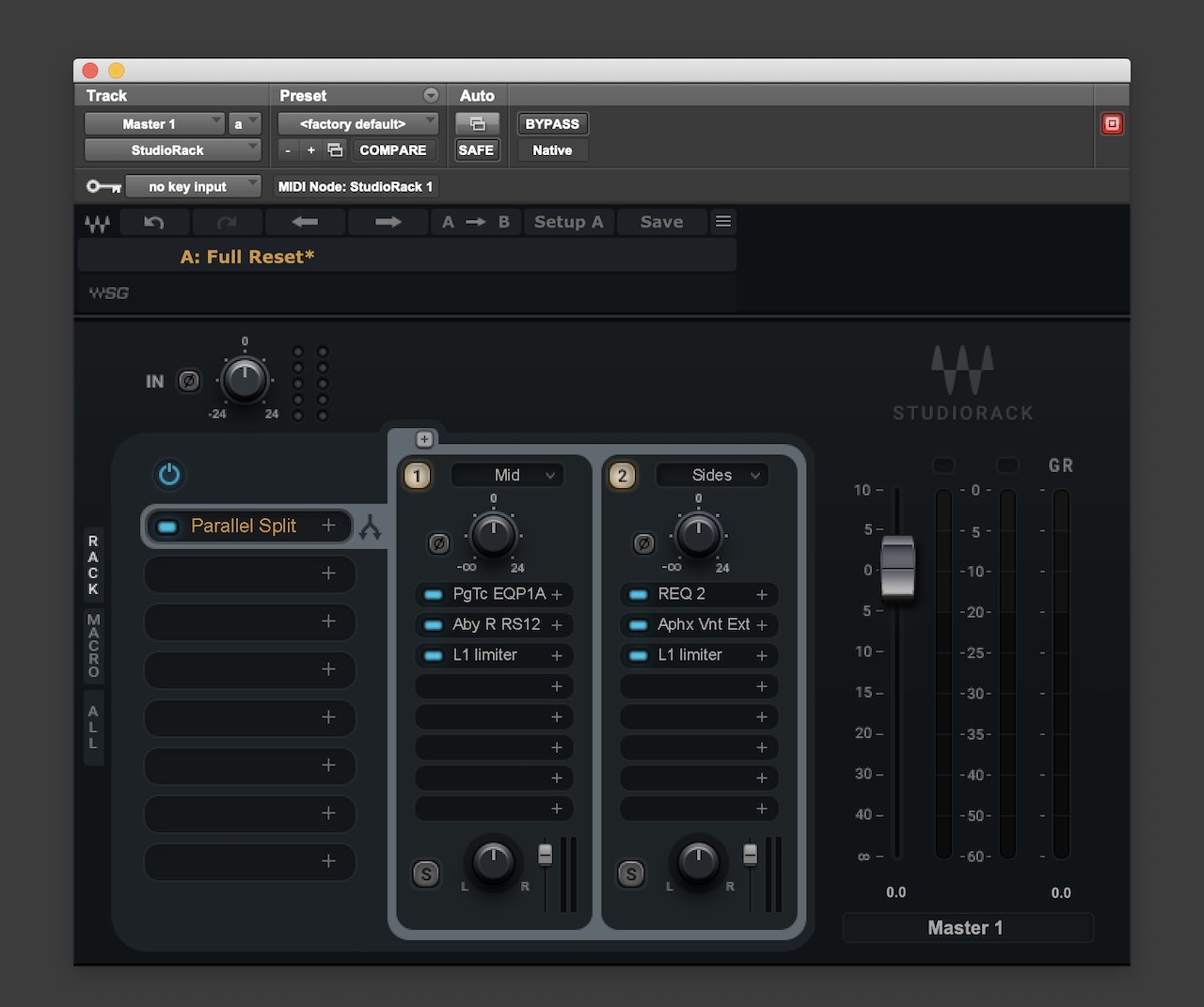Screen dimensions: 1204x1007
Task: Toggle the BYPASS button
Action: [552, 124]
